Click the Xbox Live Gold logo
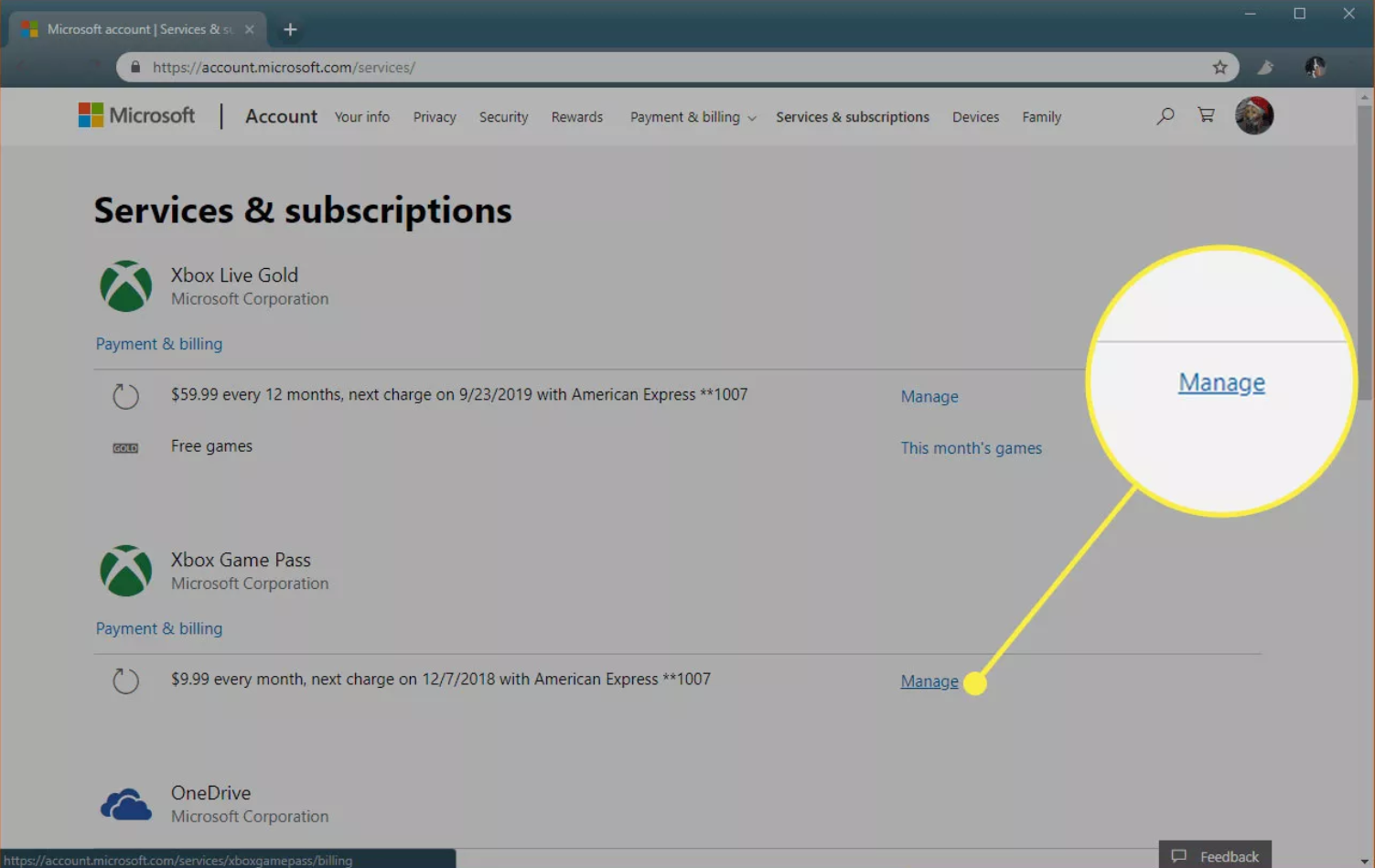1375x868 pixels. tap(125, 286)
